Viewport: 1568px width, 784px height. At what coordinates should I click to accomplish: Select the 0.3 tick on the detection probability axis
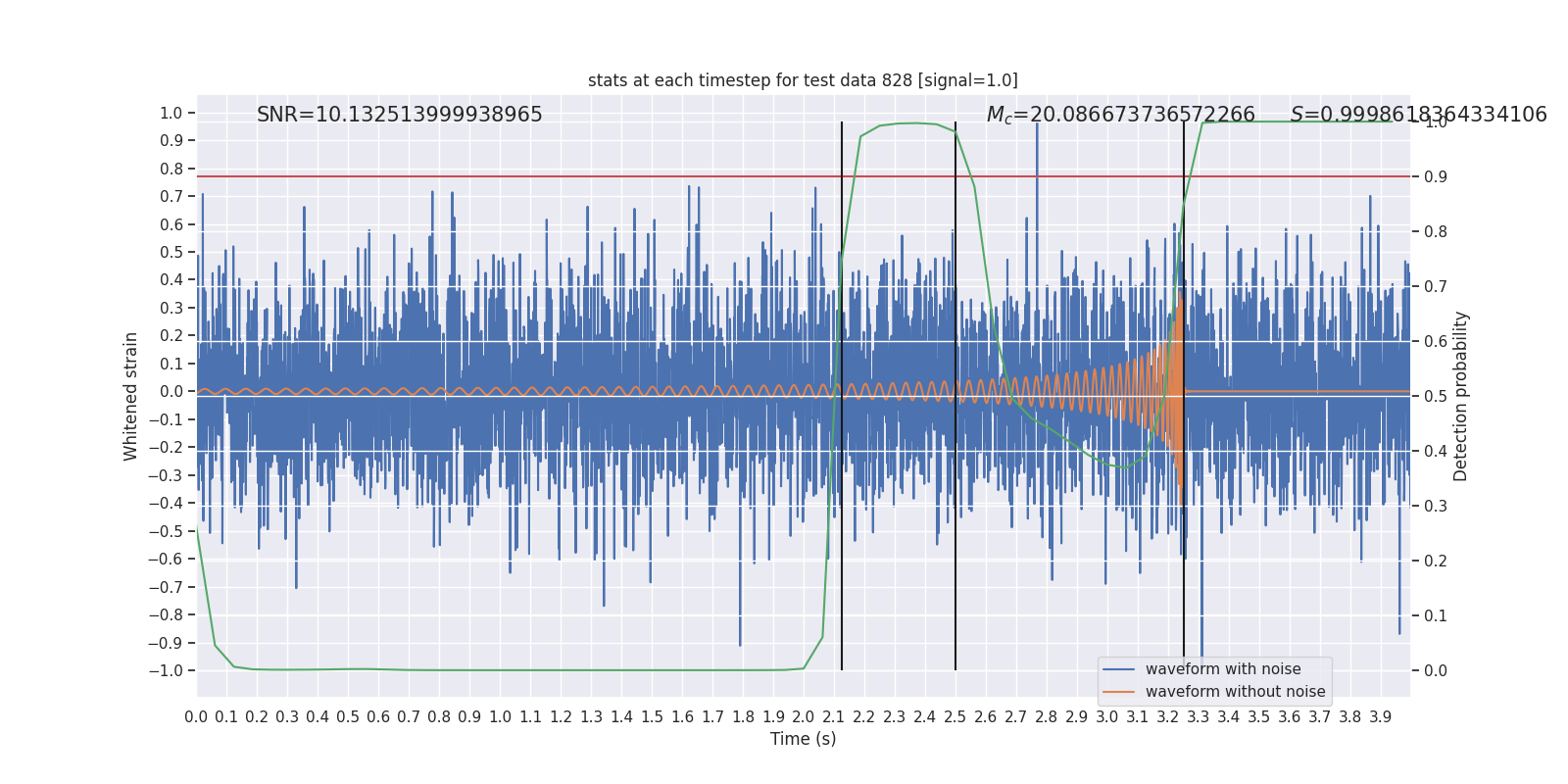[1436, 506]
